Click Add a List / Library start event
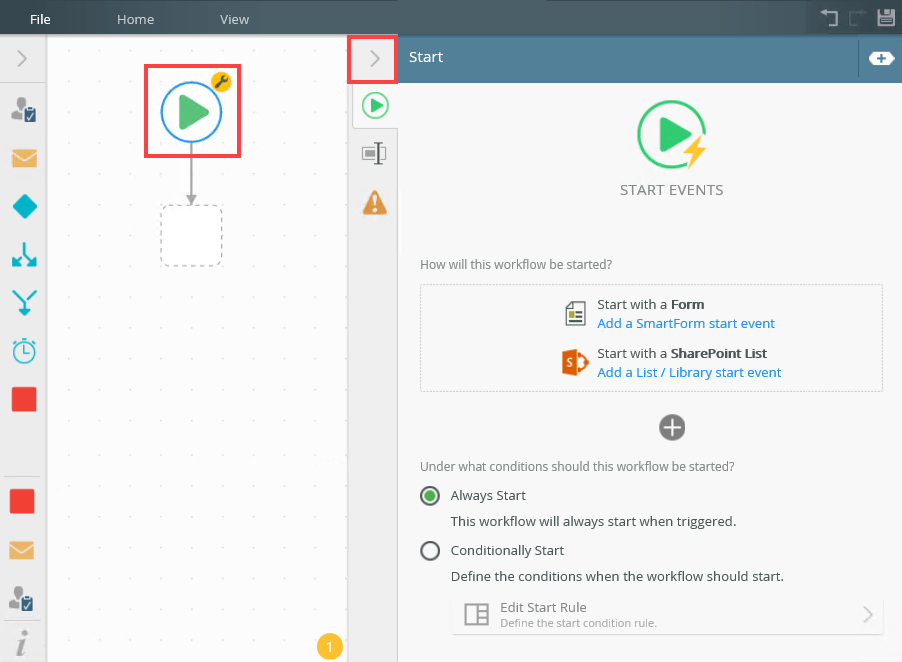This screenshot has width=902, height=662. click(x=689, y=373)
